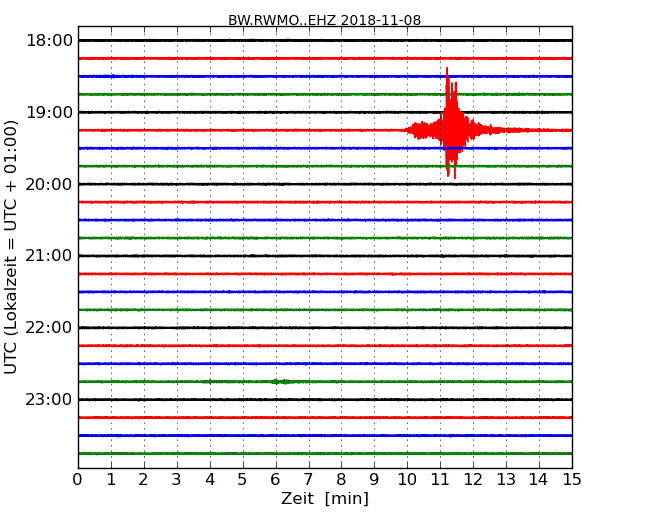Click the x-axis tick label 9
Viewport: 650px width, 520px height.
click(374, 479)
